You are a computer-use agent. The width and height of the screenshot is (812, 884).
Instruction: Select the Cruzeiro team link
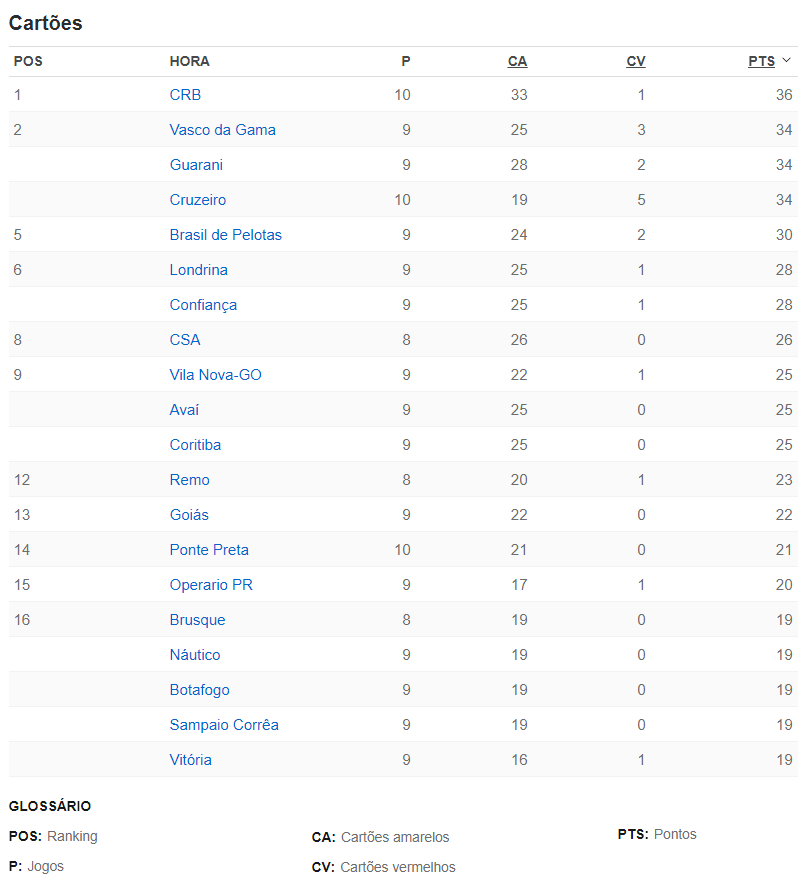pos(198,200)
